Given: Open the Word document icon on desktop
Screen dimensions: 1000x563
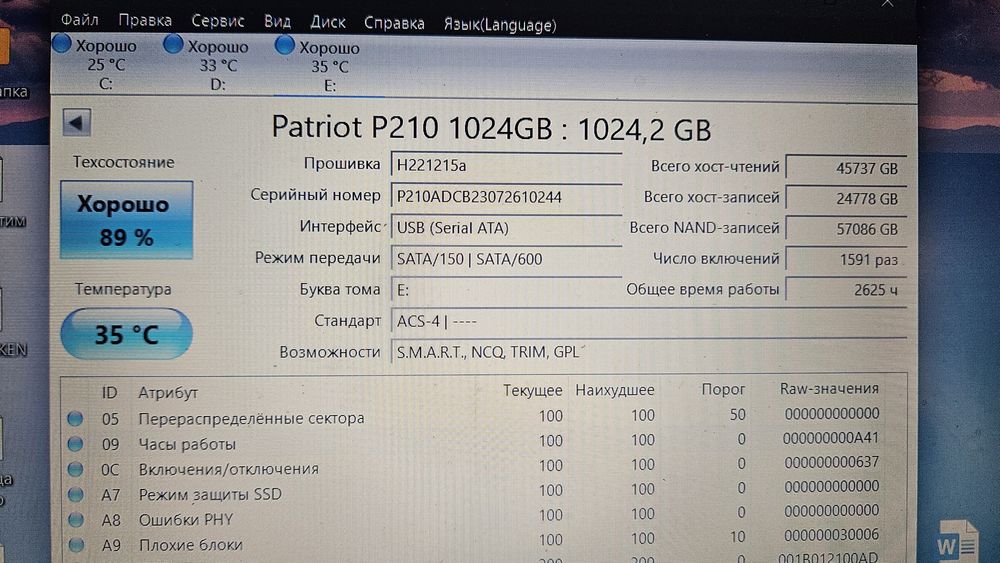Looking at the screenshot, I should 957,542.
